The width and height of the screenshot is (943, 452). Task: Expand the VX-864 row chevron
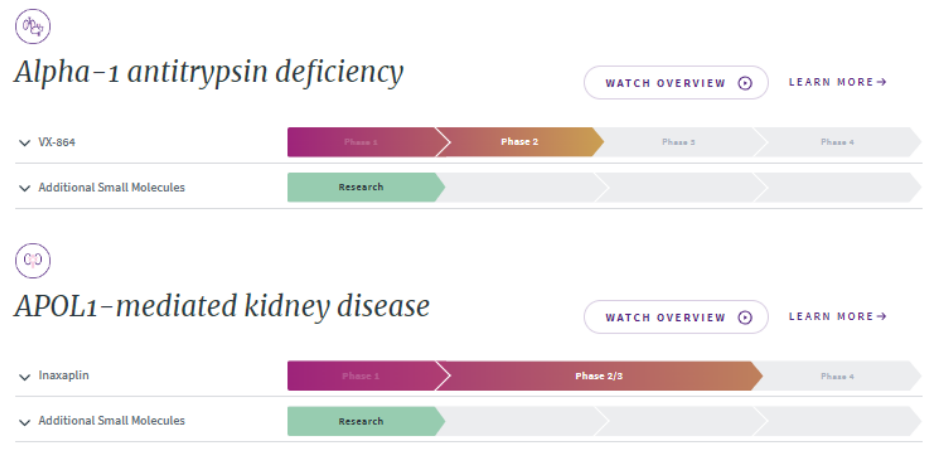pyautogui.click(x=24, y=143)
